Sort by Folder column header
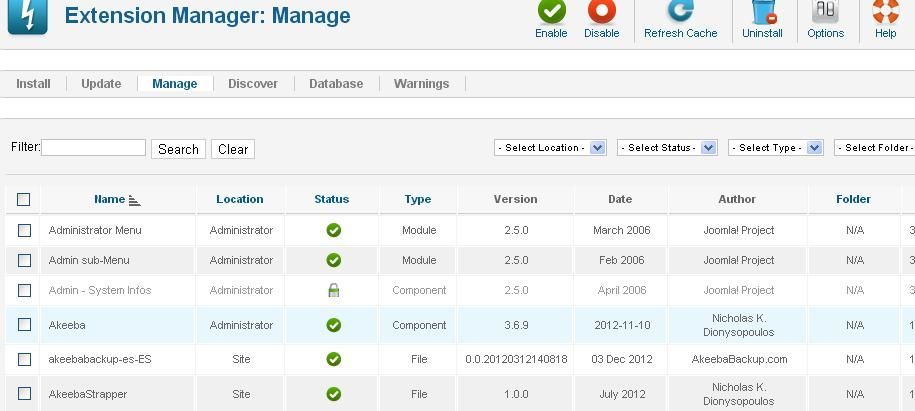 pyautogui.click(x=853, y=199)
